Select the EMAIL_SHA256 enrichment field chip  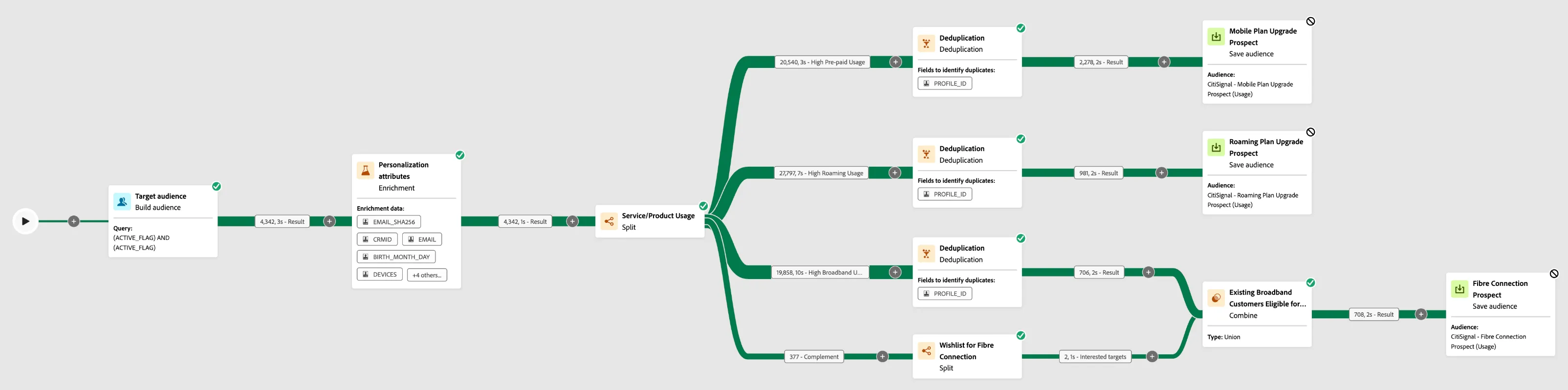point(389,222)
